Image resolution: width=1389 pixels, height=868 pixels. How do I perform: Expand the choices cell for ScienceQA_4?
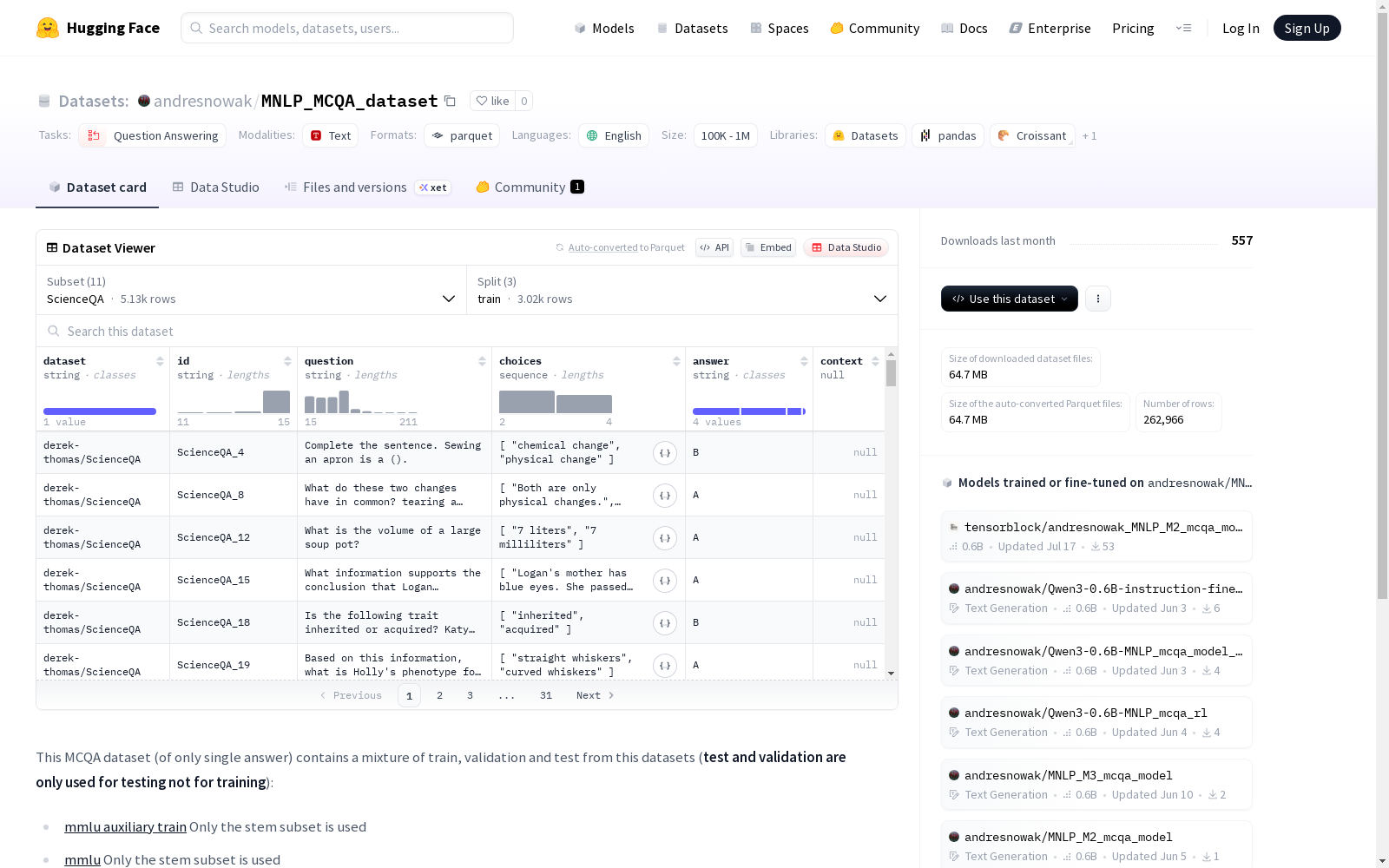[665, 452]
